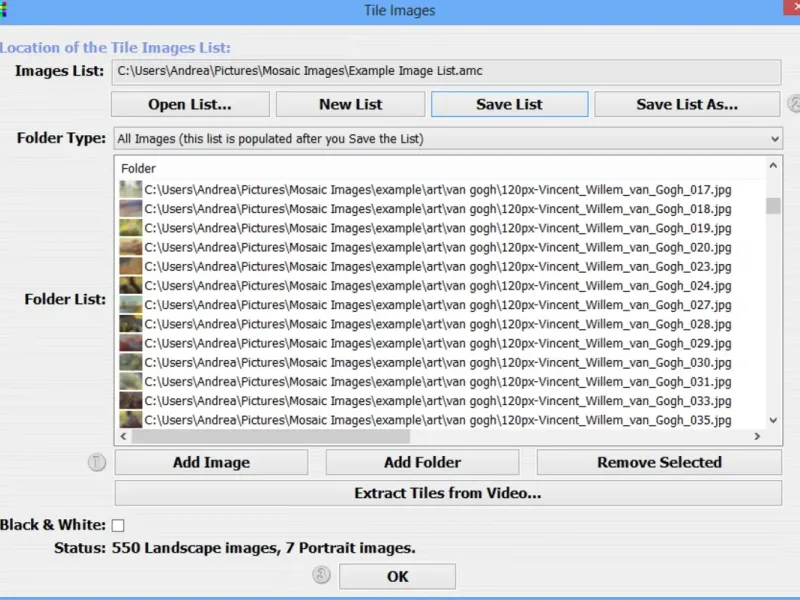
Task: Click the Add Image button
Action: (211, 462)
